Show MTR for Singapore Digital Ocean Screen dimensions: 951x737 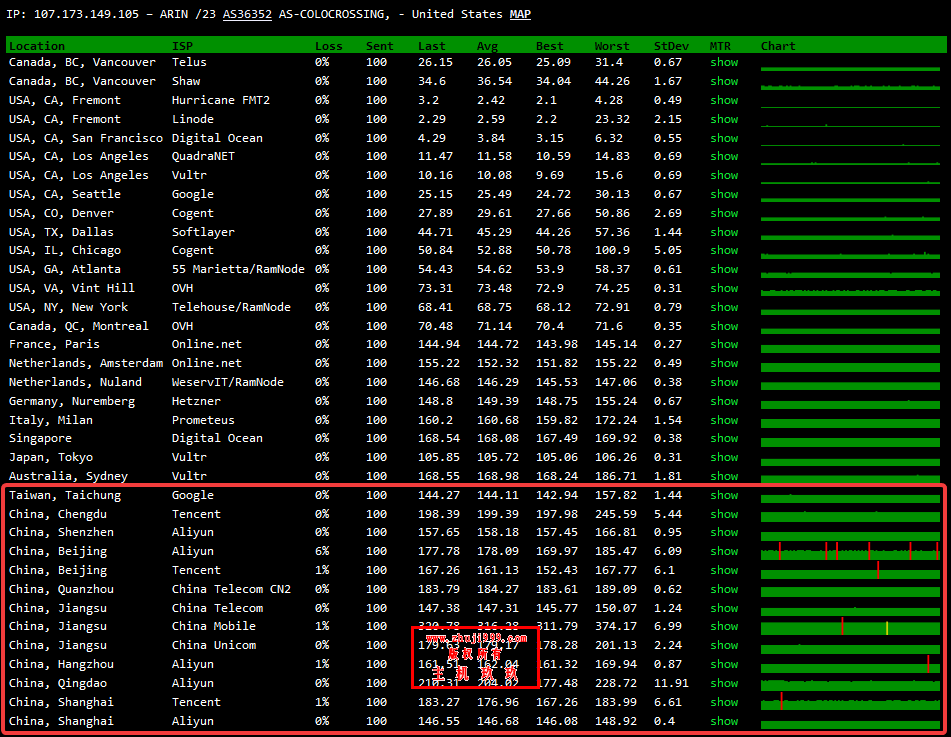coord(724,439)
